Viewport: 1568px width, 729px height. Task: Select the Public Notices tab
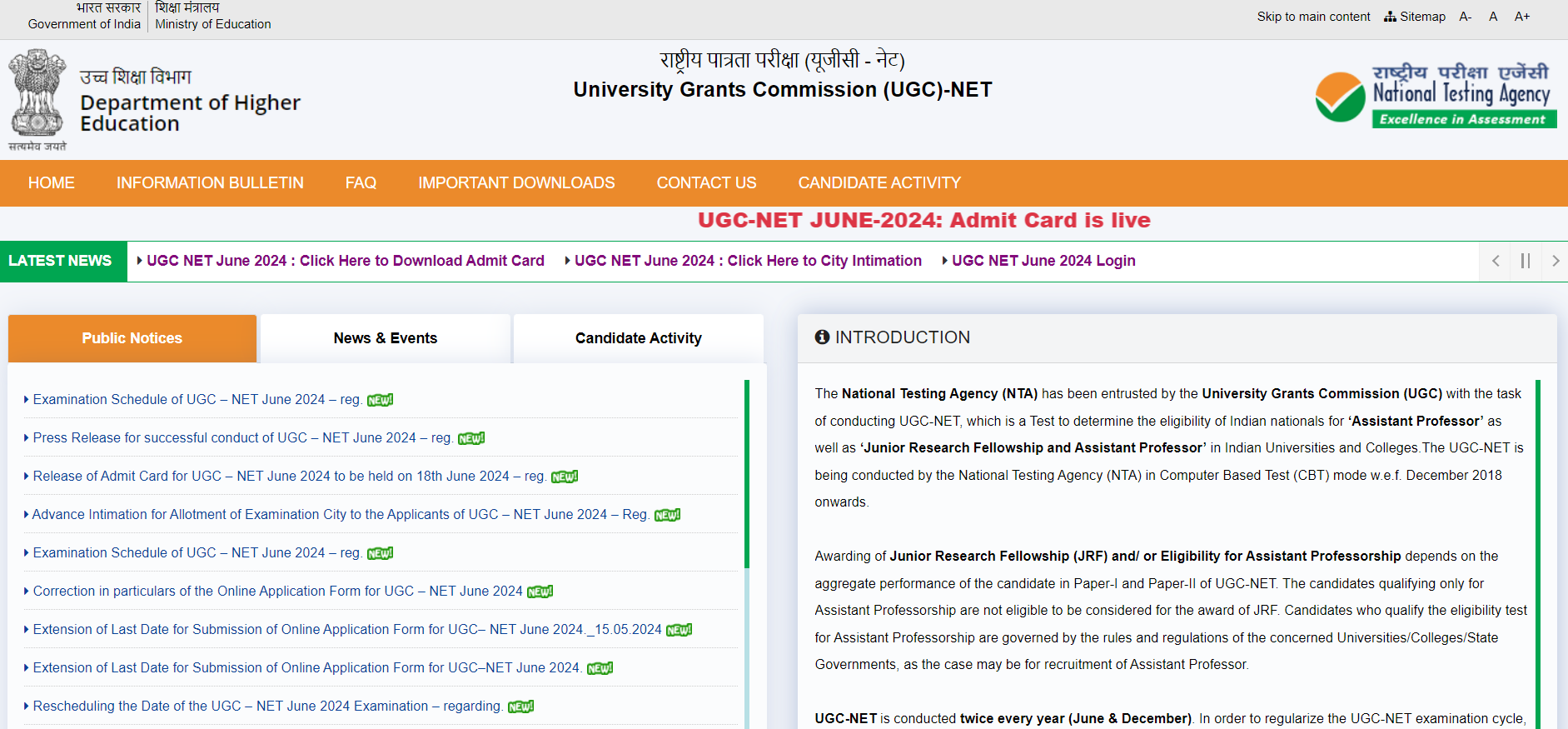tap(132, 338)
